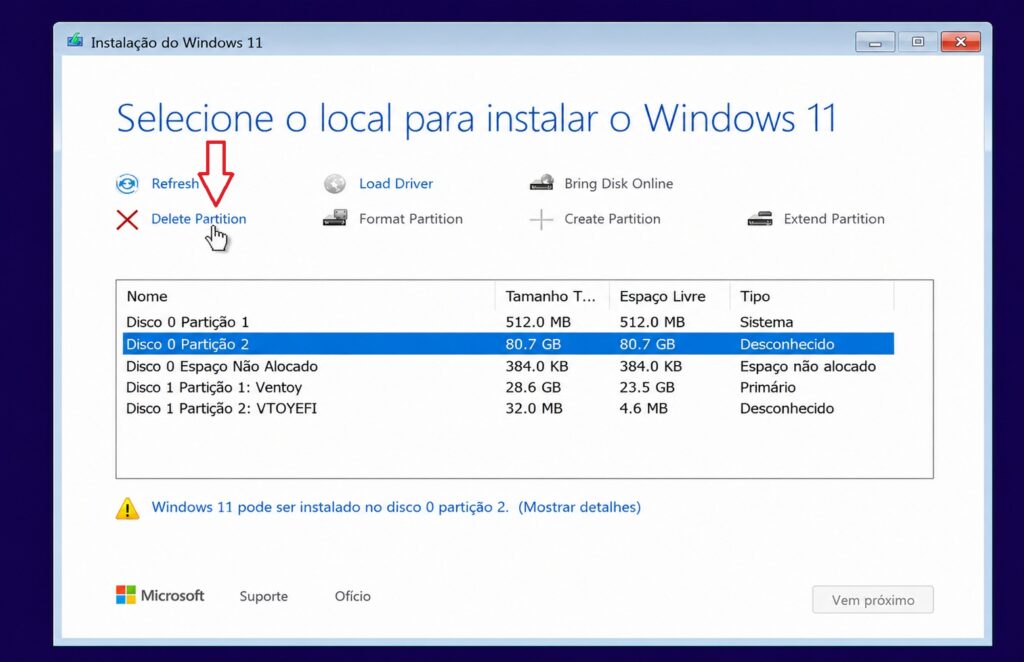
Task: Click the Espaço não alocado type cell
Action: [x=807, y=366]
